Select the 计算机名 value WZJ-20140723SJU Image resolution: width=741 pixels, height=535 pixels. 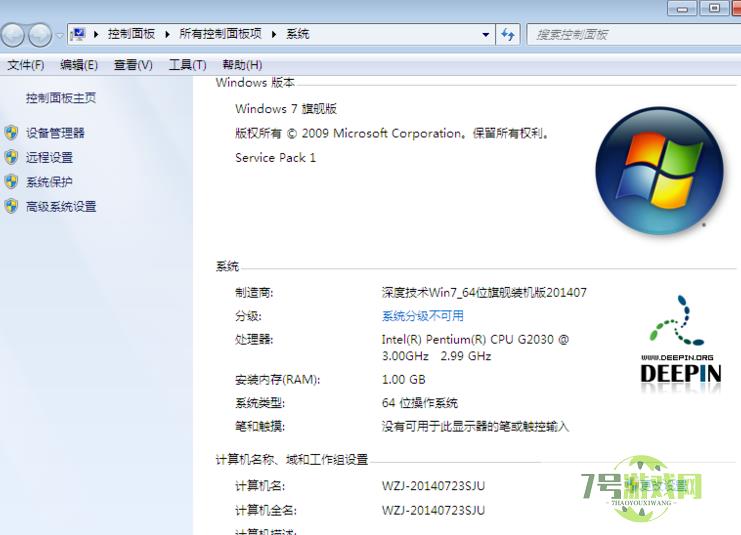[x=433, y=486]
